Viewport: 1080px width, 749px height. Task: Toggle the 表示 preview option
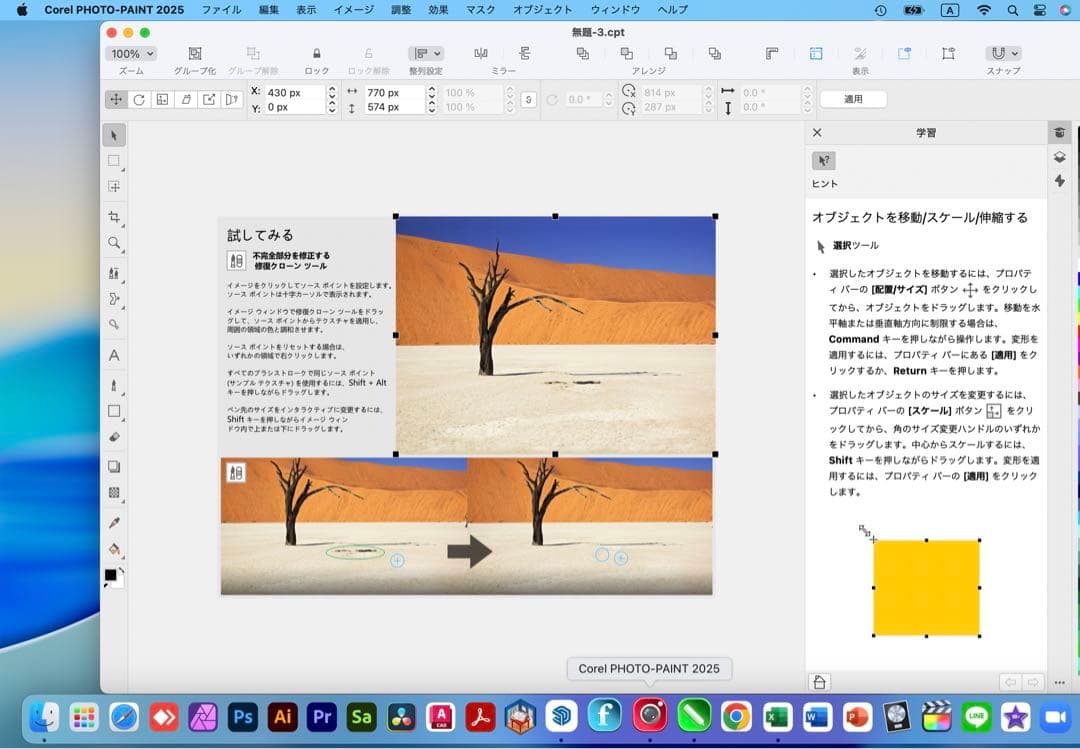[858, 53]
